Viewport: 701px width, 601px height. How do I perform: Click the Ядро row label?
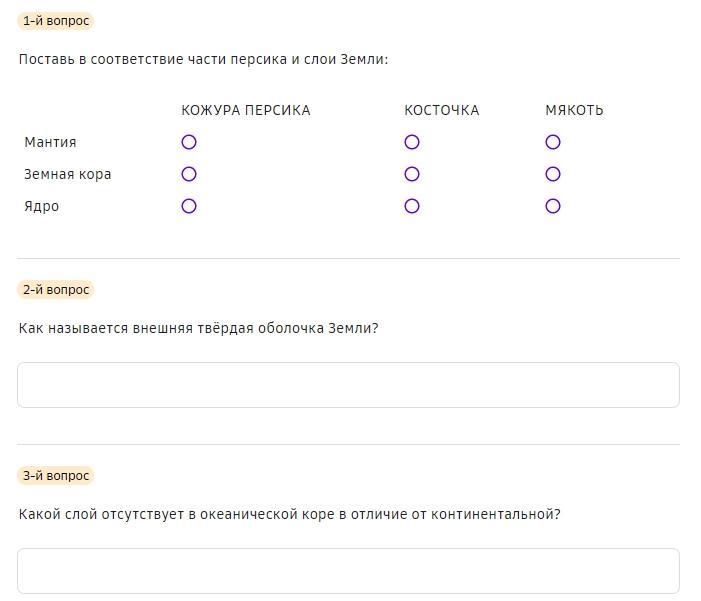point(42,206)
